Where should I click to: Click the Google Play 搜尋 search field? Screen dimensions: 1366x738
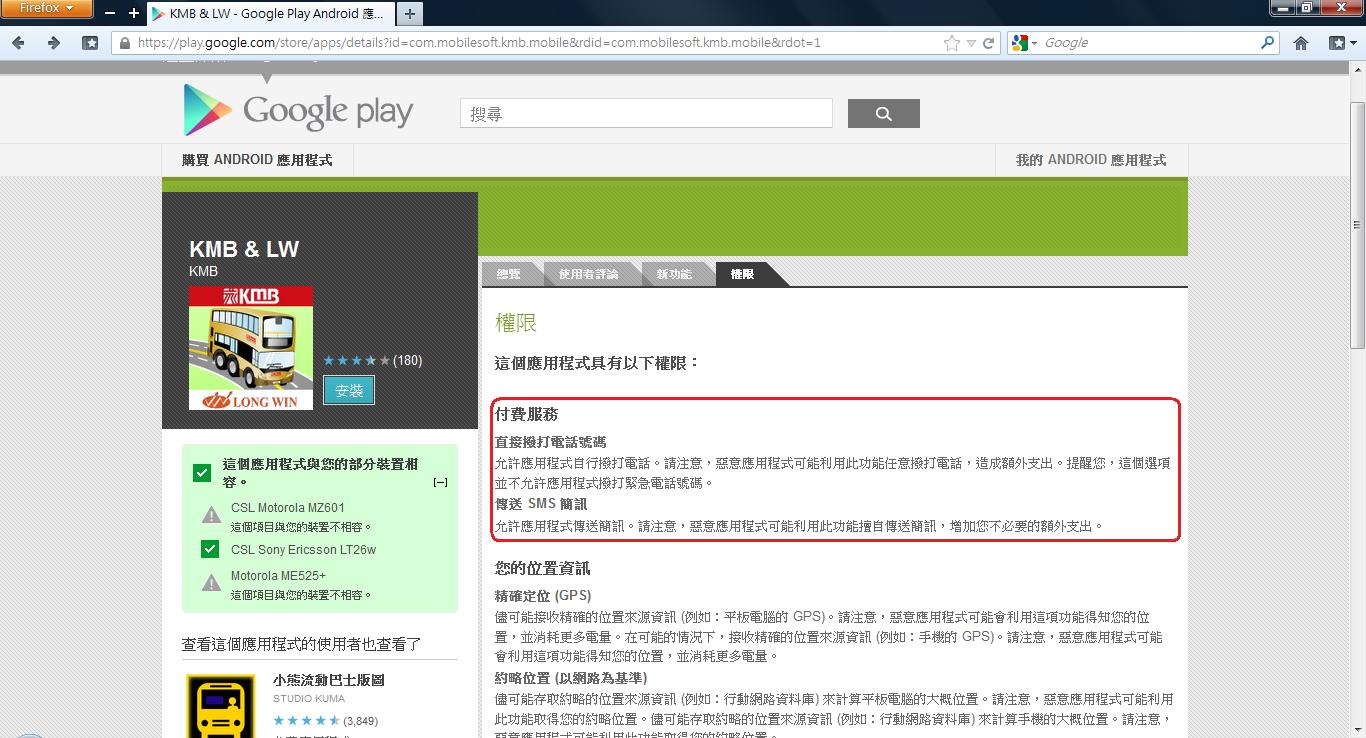646,114
